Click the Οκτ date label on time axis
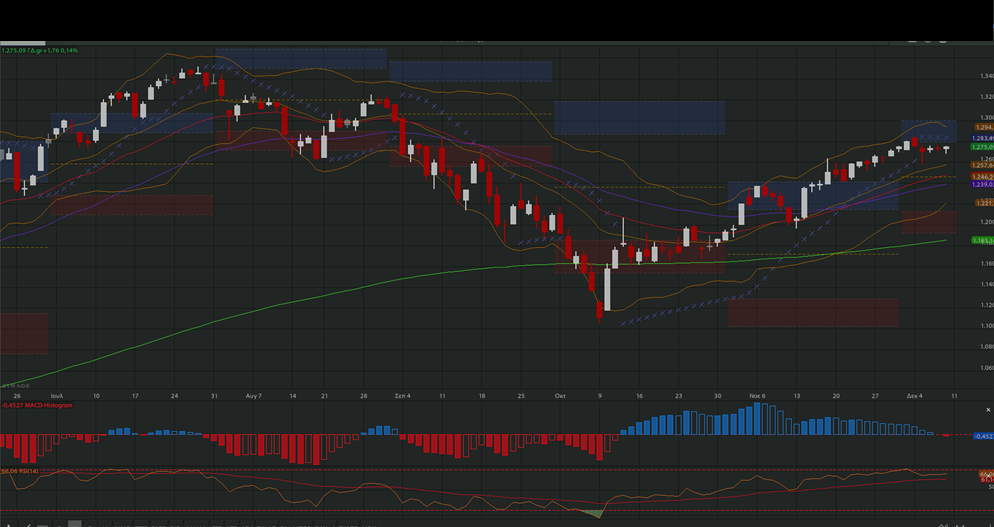 tap(560, 396)
